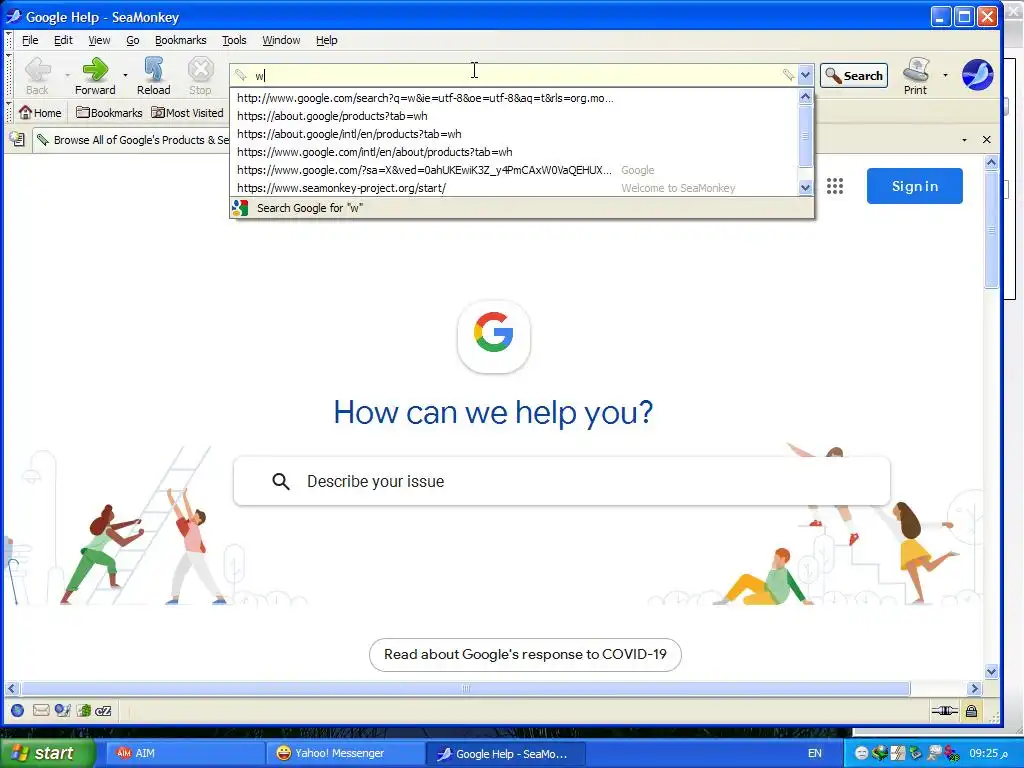The height and width of the screenshot is (768, 1024).
Task: Click the Google G logo
Action: click(x=494, y=332)
